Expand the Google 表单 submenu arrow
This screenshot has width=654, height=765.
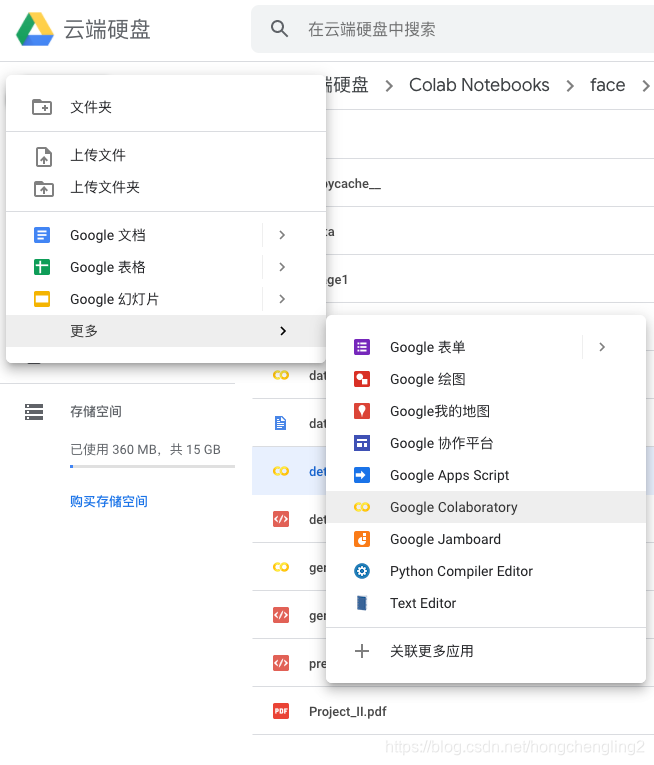(x=602, y=347)
